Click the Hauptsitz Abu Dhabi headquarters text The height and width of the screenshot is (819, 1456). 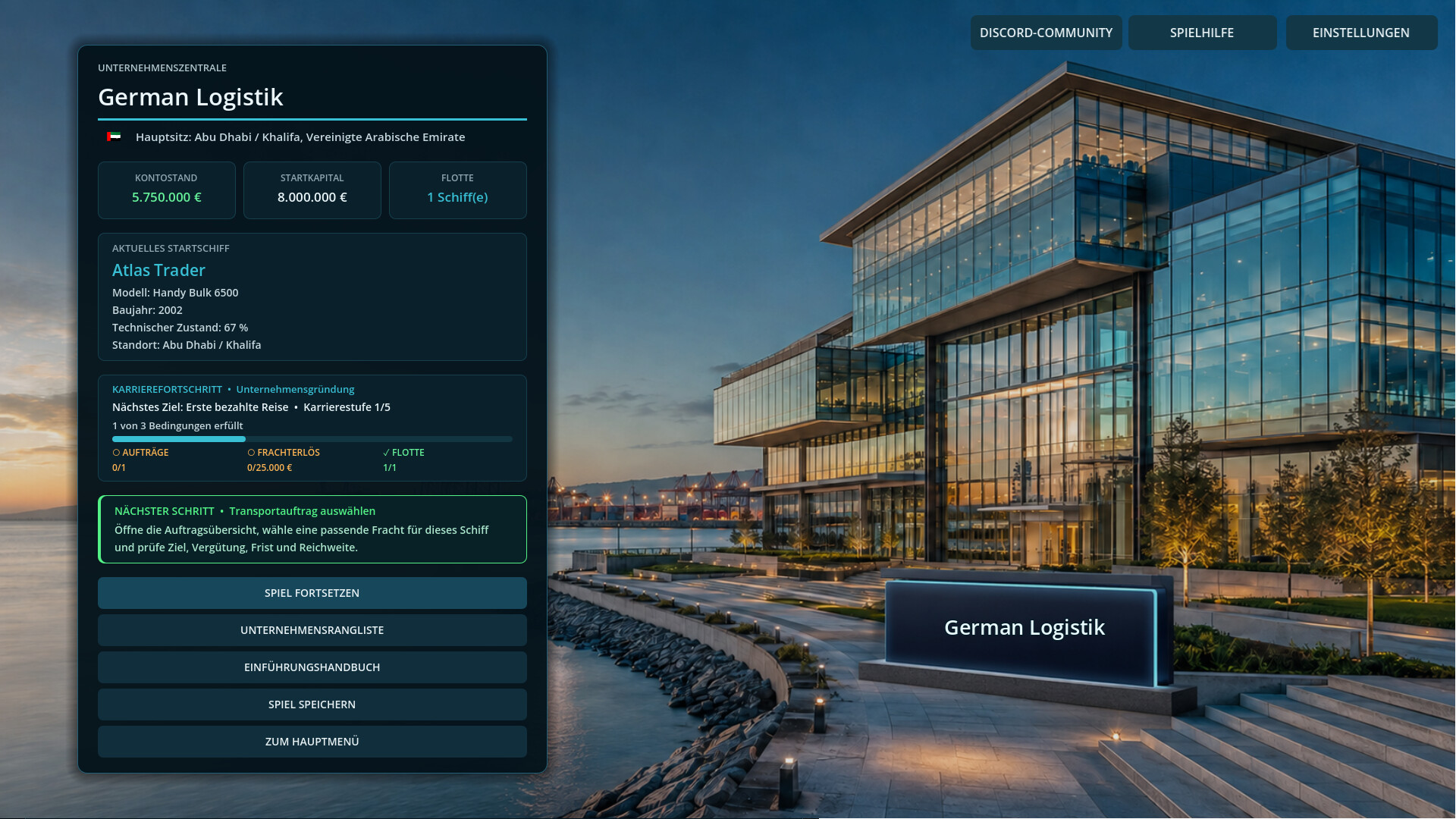point(300,137)
